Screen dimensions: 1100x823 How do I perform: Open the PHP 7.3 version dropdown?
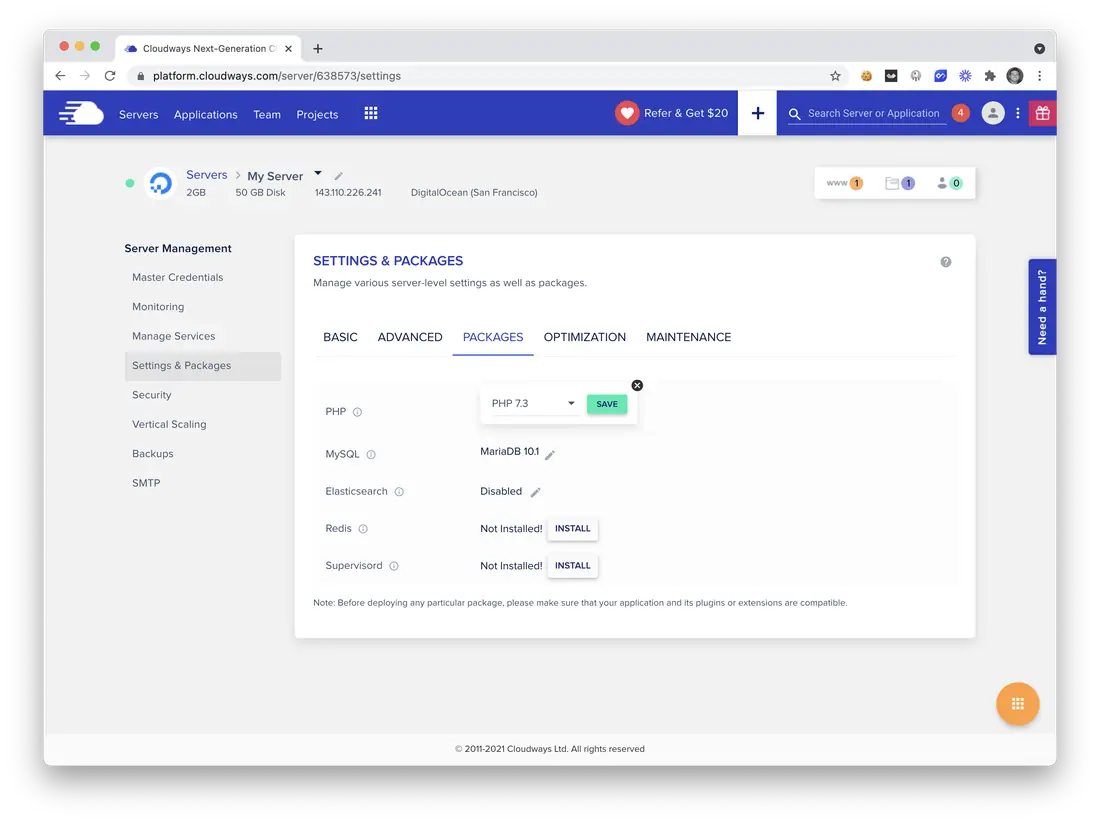(x=533, y=403)
